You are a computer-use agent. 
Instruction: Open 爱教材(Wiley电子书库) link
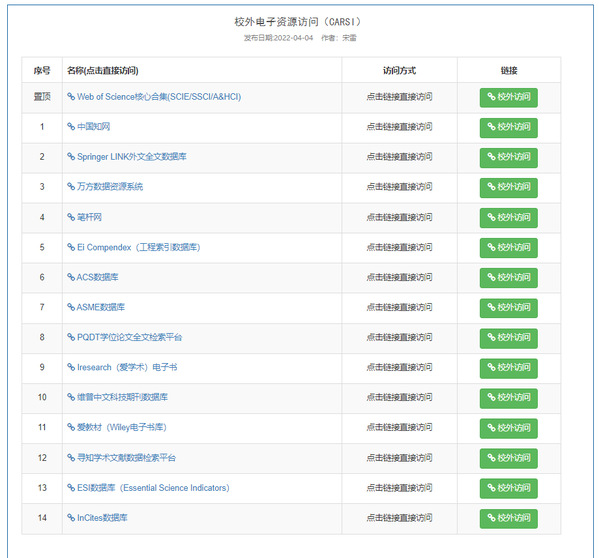click(117, 427)
